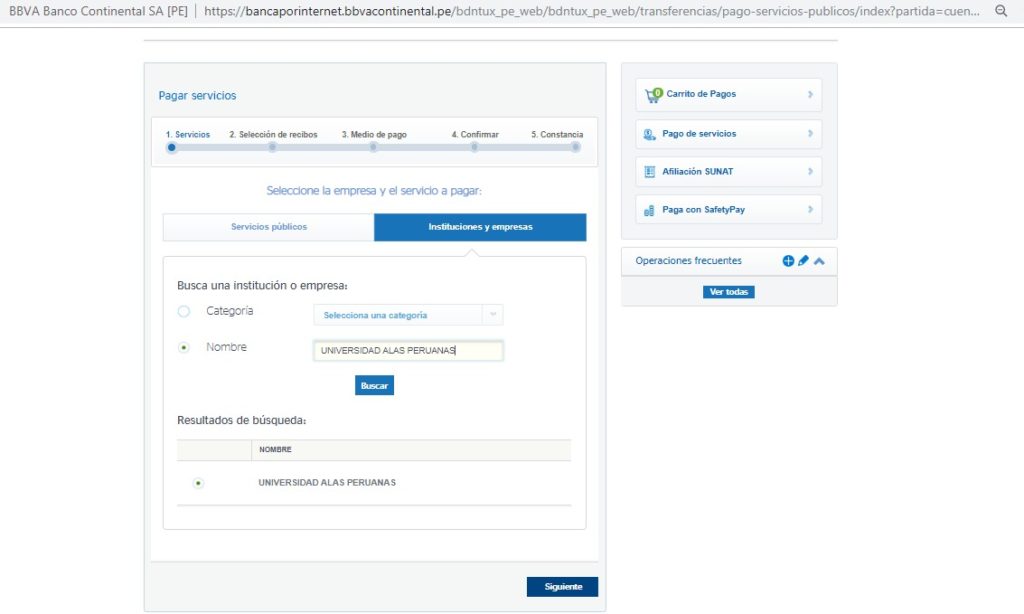
Task: Expand Pago de servicios arrow
Action: point(810,133)
